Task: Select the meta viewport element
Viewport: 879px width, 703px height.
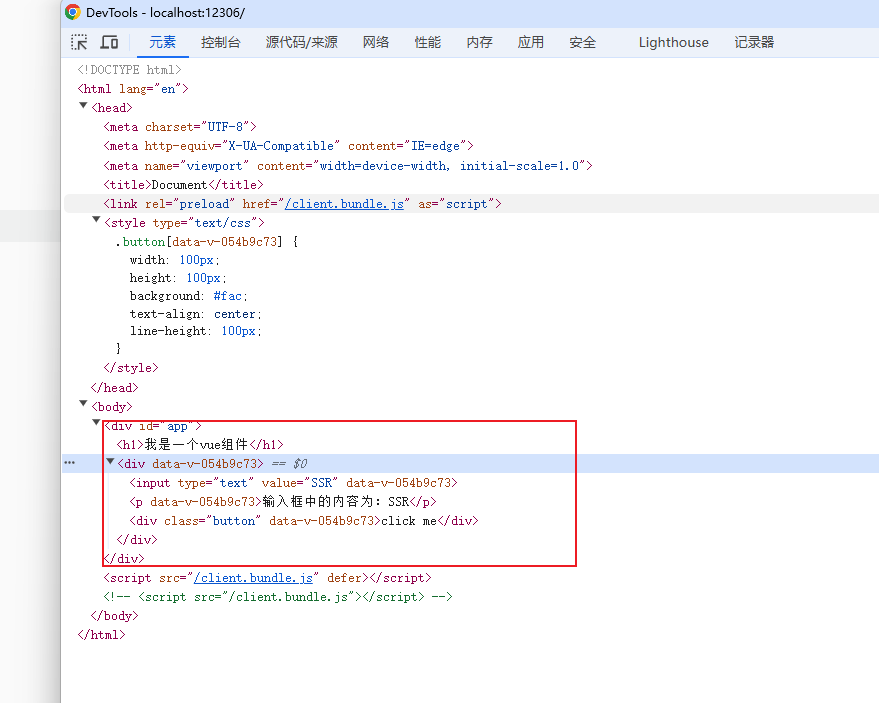Action: pyautogui.click(x=348, y=166)
